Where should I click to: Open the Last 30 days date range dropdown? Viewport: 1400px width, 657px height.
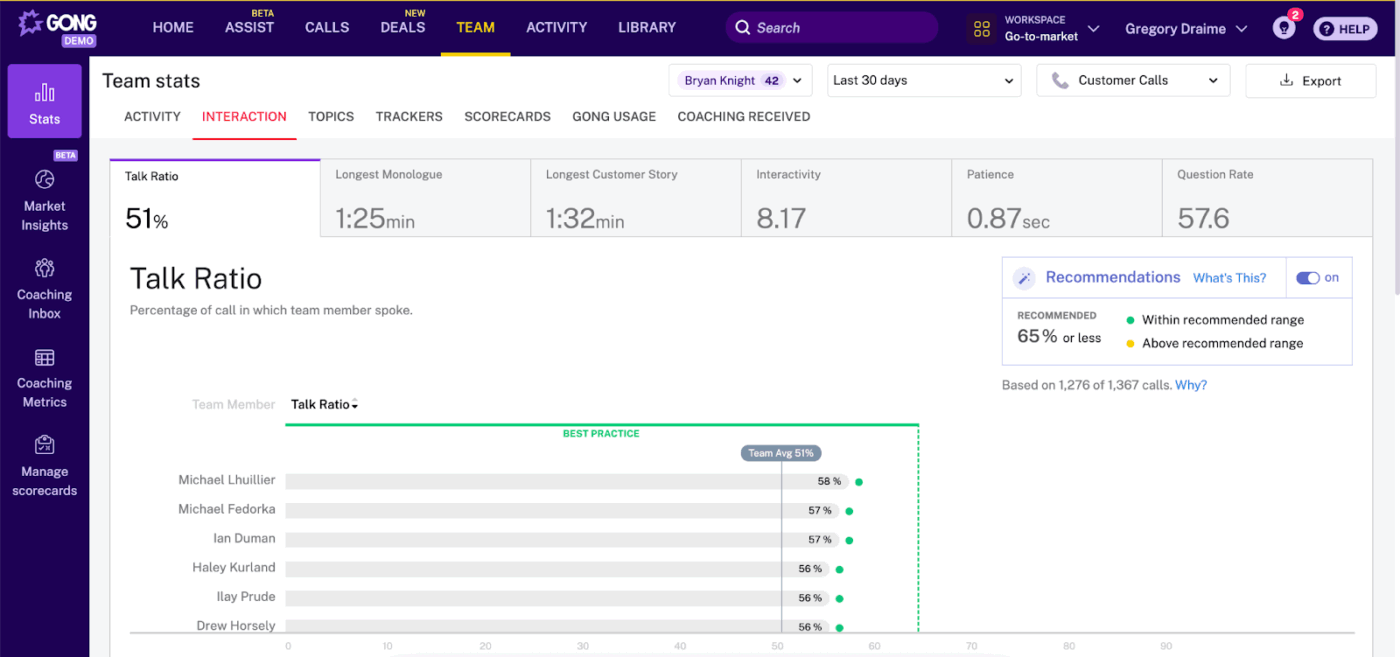click(923, 80)
